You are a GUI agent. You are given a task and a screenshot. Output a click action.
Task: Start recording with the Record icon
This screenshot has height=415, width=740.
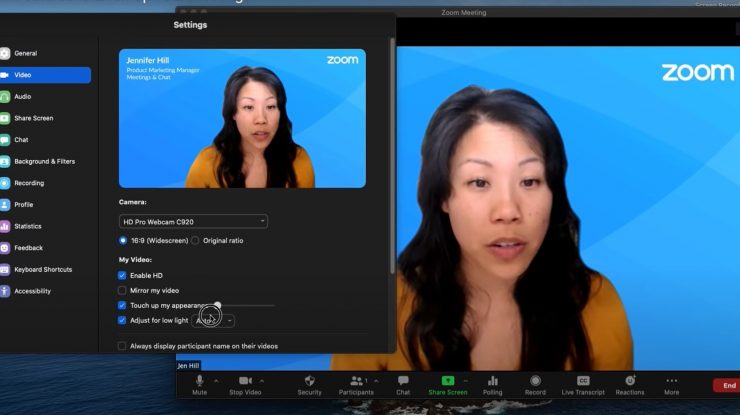(536, 381)
